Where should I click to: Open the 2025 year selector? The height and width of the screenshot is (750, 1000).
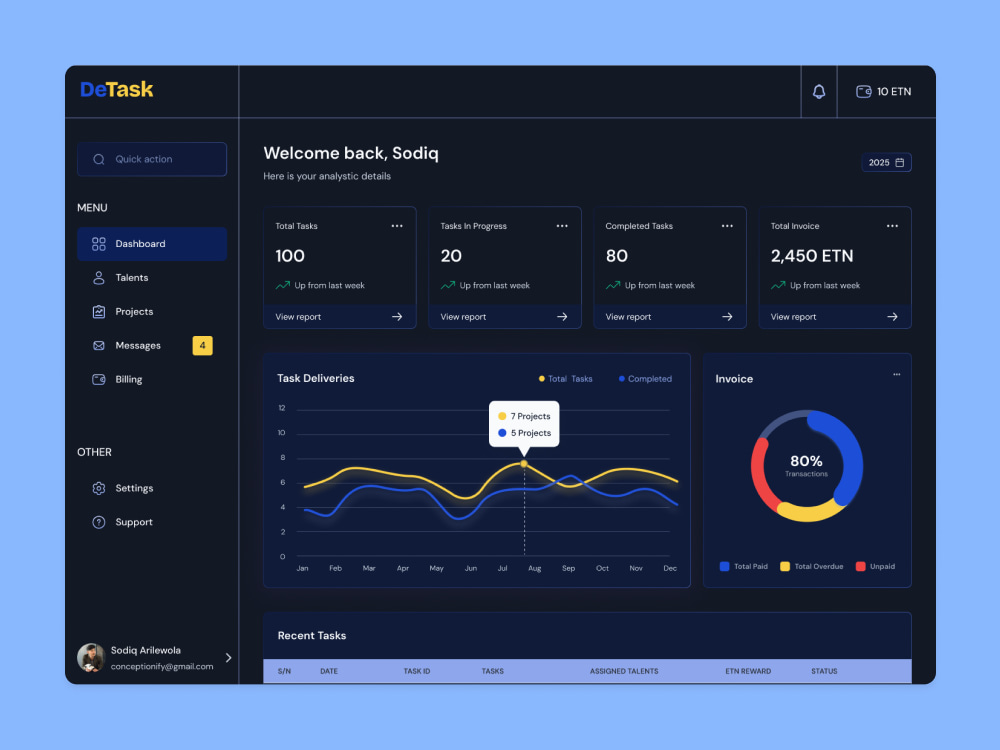886,163
